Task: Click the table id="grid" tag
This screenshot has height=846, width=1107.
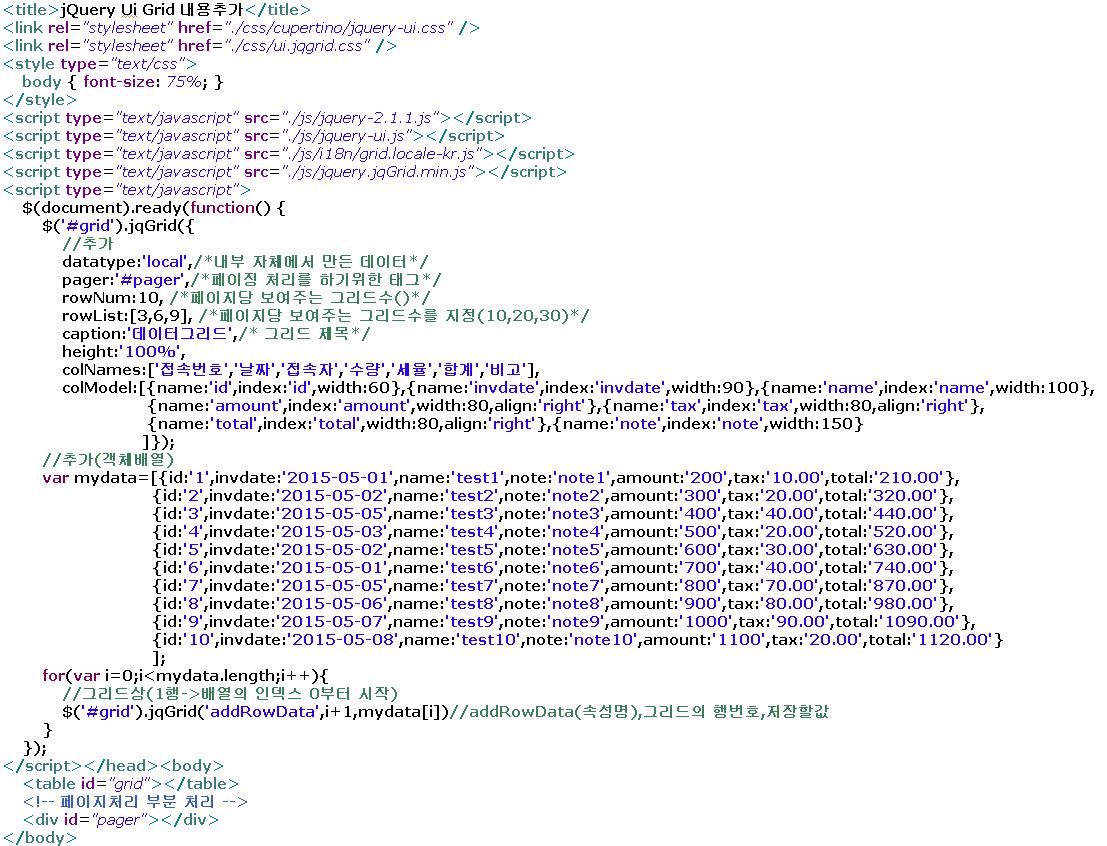Action: point(131,784)
